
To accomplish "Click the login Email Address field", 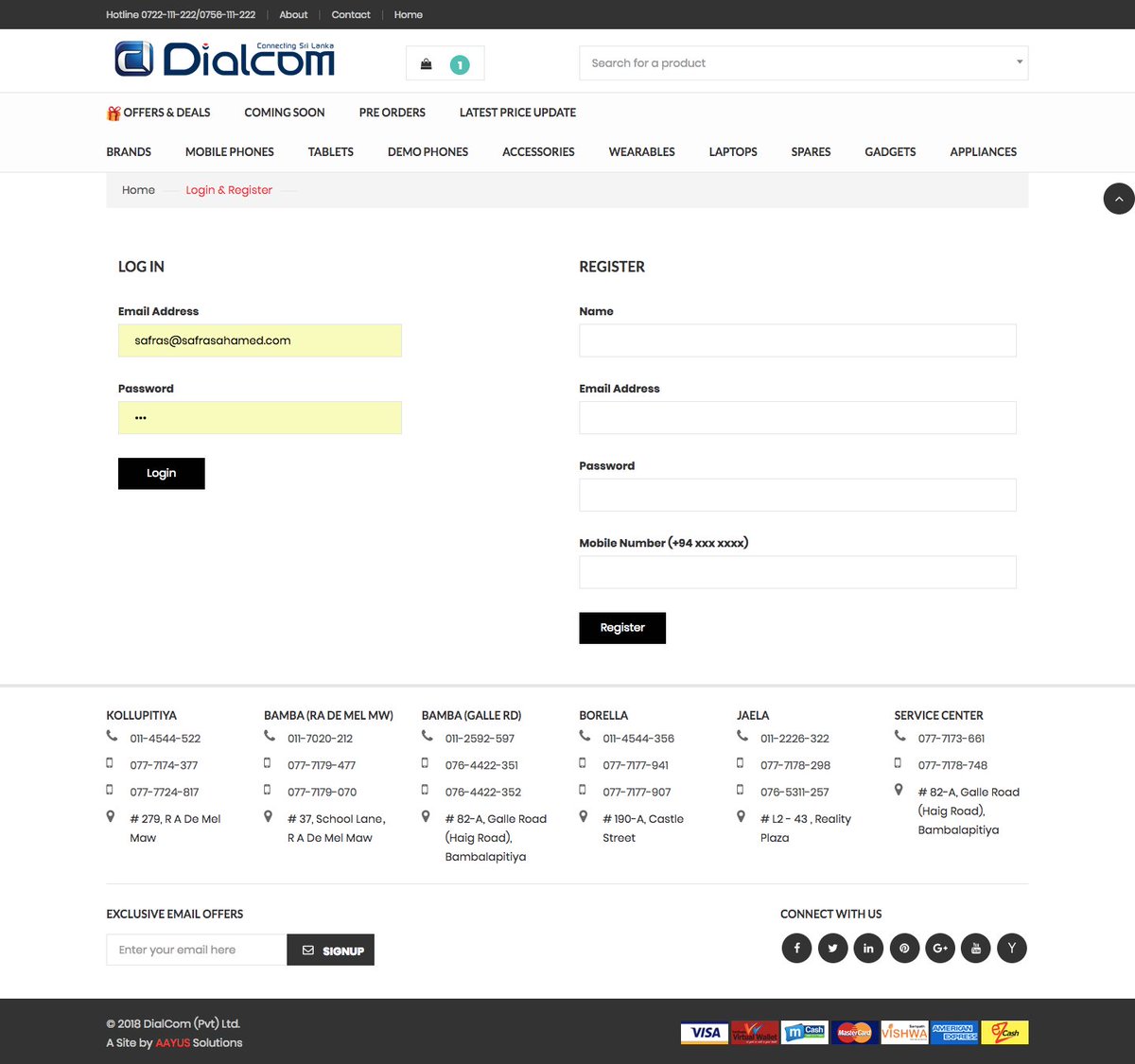I will point(260,340).
